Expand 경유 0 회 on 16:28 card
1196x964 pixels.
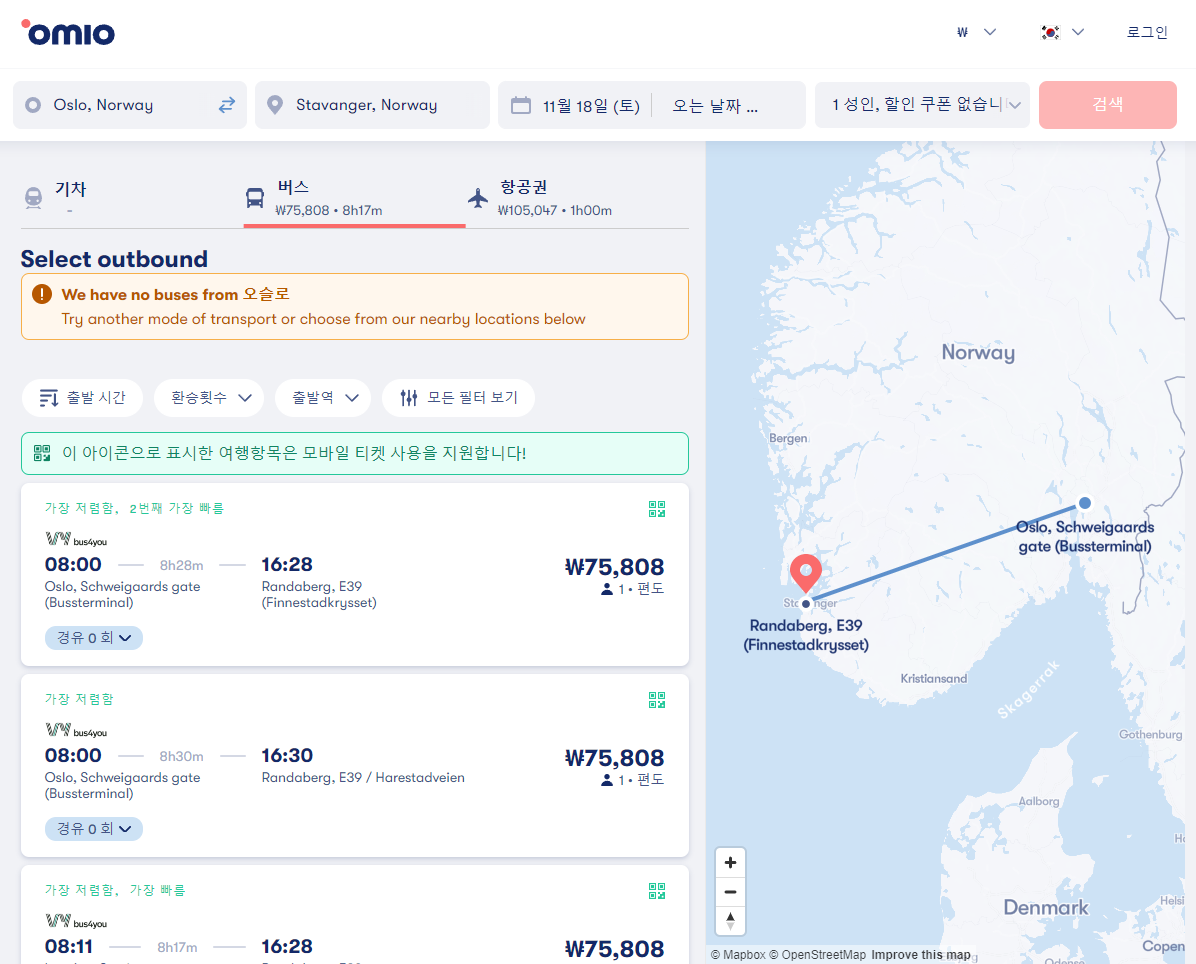(x=94, y=638)
